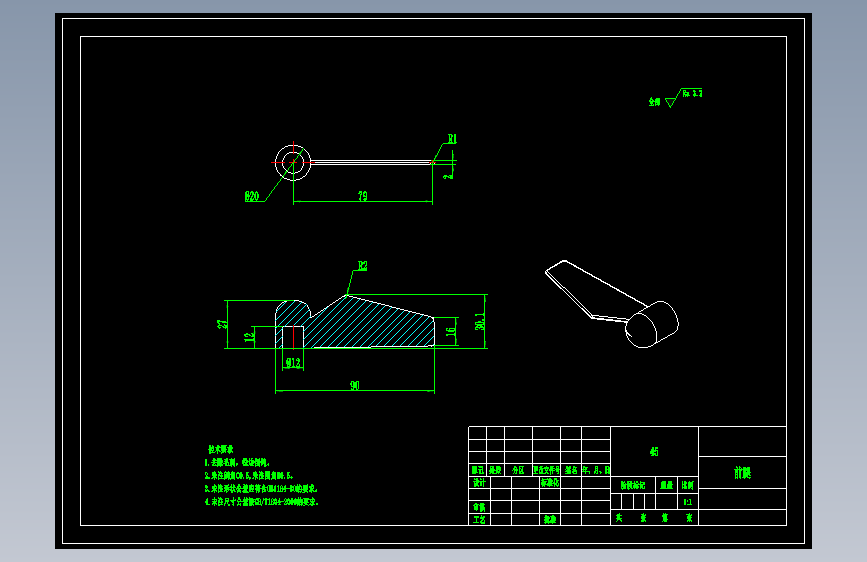Image resolution: width=867 pixels, height=562 pixels.
Task: Click the Ra 3.2 roughness value
Action: 692,93
